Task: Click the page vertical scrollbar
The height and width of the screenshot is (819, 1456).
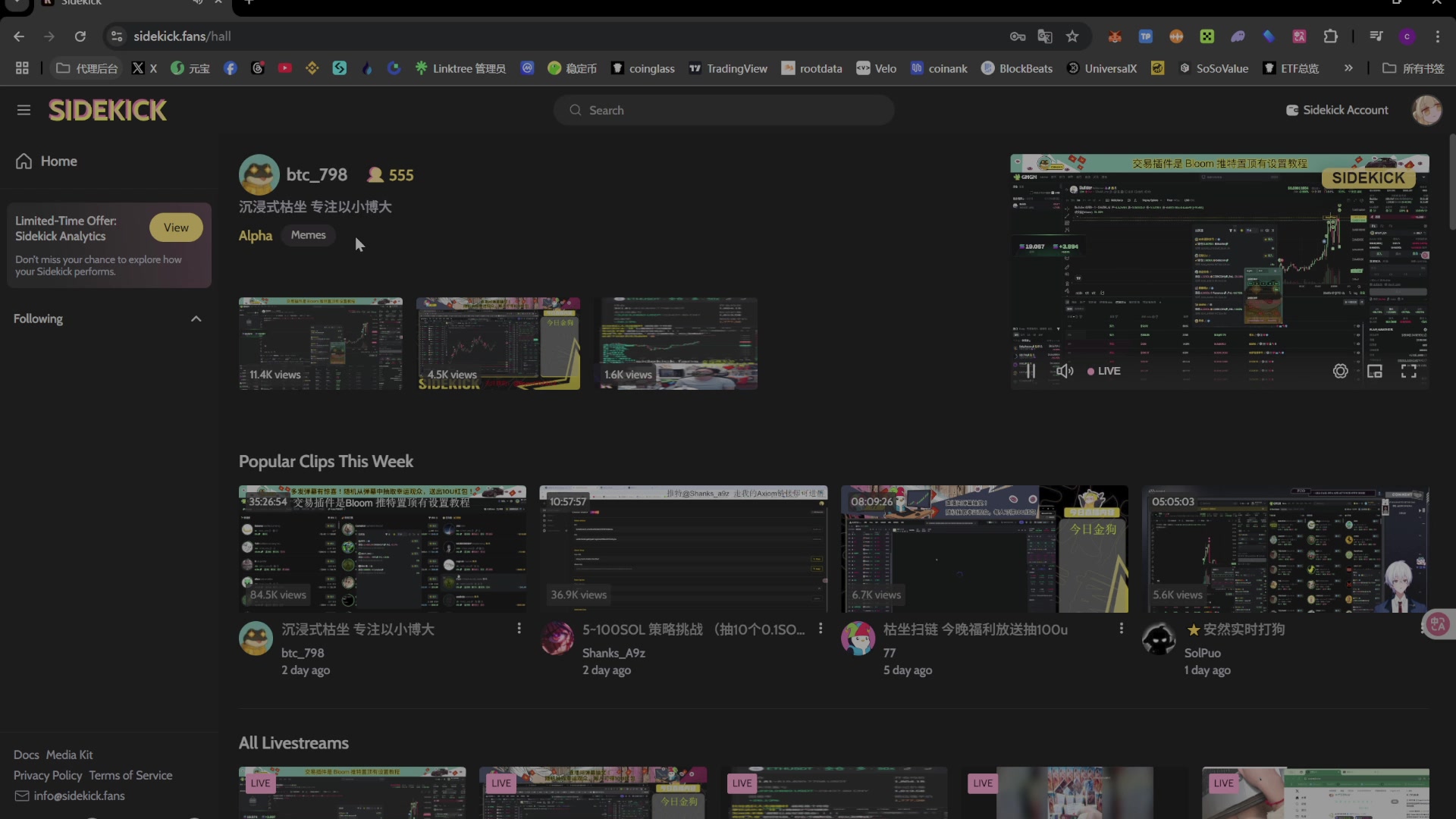Action: tap(1451, 180)
